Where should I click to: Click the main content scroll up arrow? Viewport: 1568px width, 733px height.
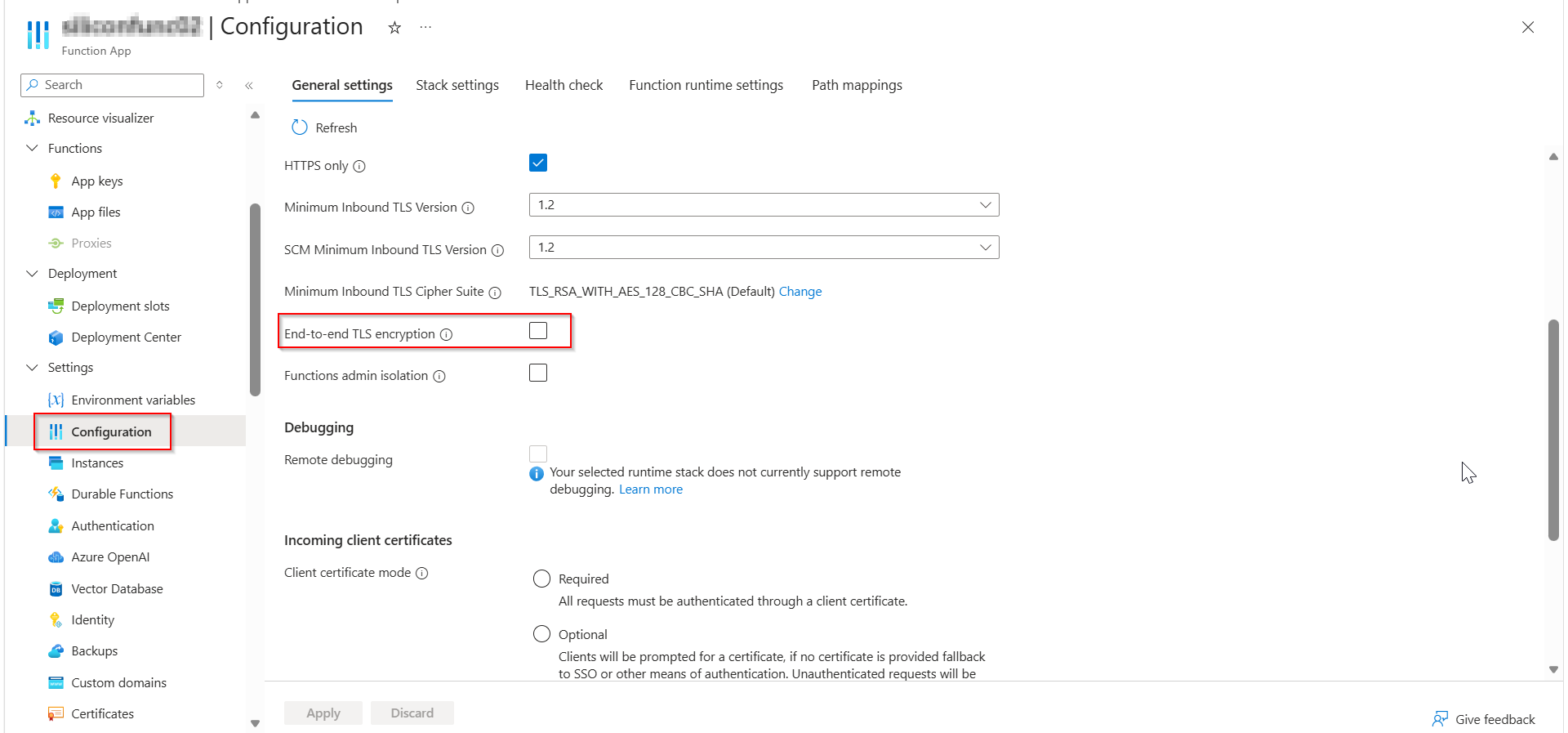pyautogui.click(x=1553, y=156)
